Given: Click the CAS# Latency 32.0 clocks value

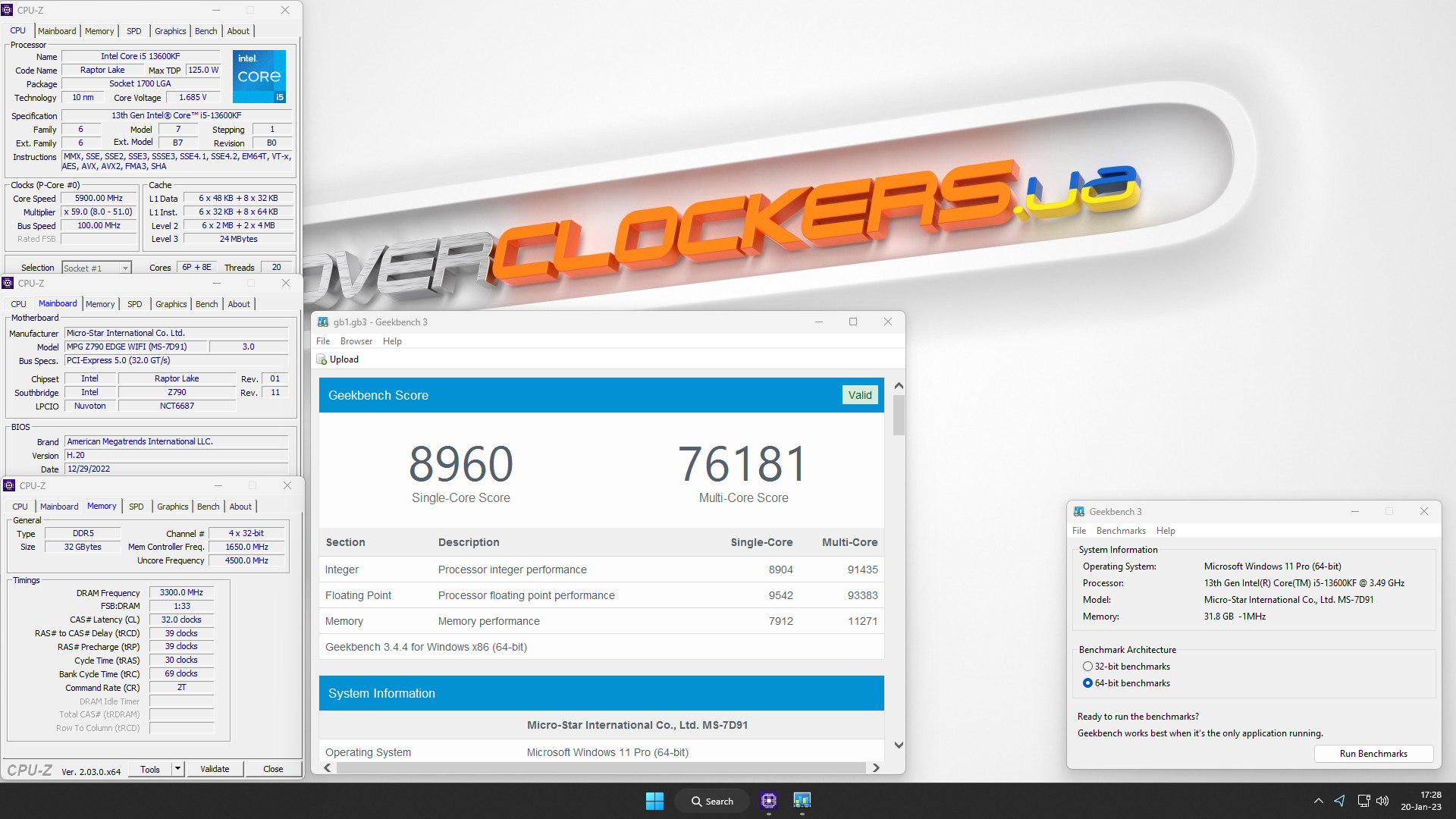Looking at the screenshot, I should [181, 620].
